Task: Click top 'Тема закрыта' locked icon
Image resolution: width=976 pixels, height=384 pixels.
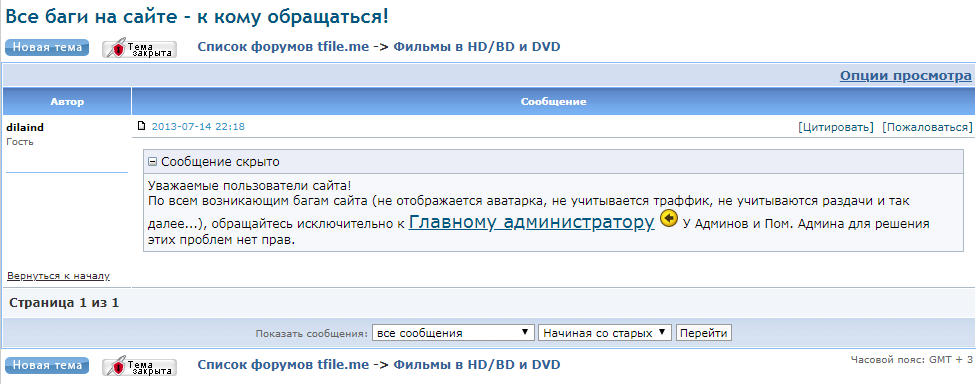Action: [139, 49]
